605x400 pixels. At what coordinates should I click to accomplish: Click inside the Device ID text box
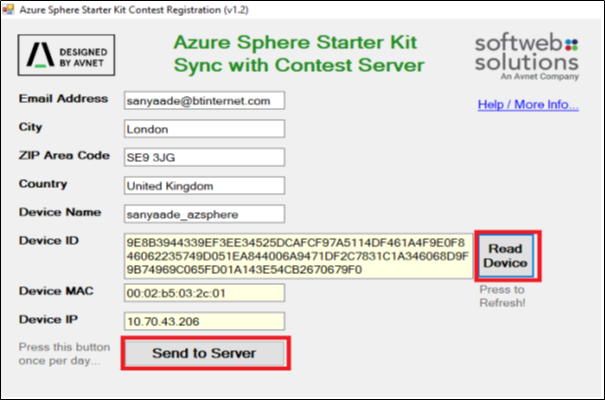[297, 256]
